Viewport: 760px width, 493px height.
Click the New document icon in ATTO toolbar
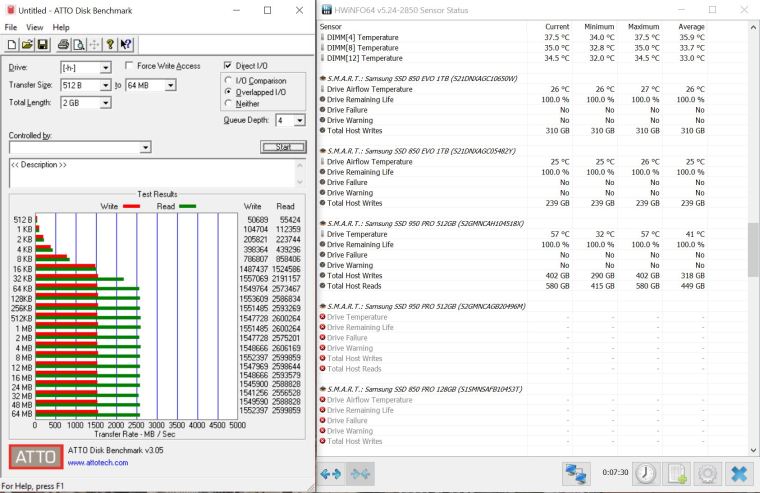coord(12,45)
